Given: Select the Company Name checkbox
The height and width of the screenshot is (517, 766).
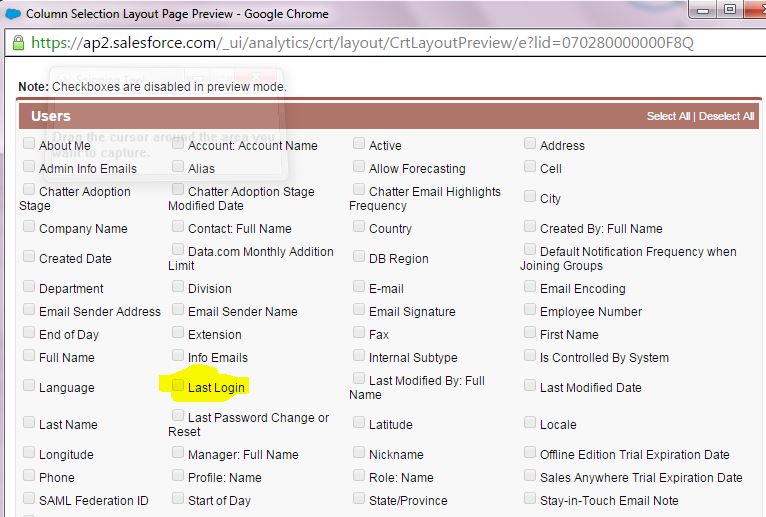Looking at the screenshot, I should point(29,226).
